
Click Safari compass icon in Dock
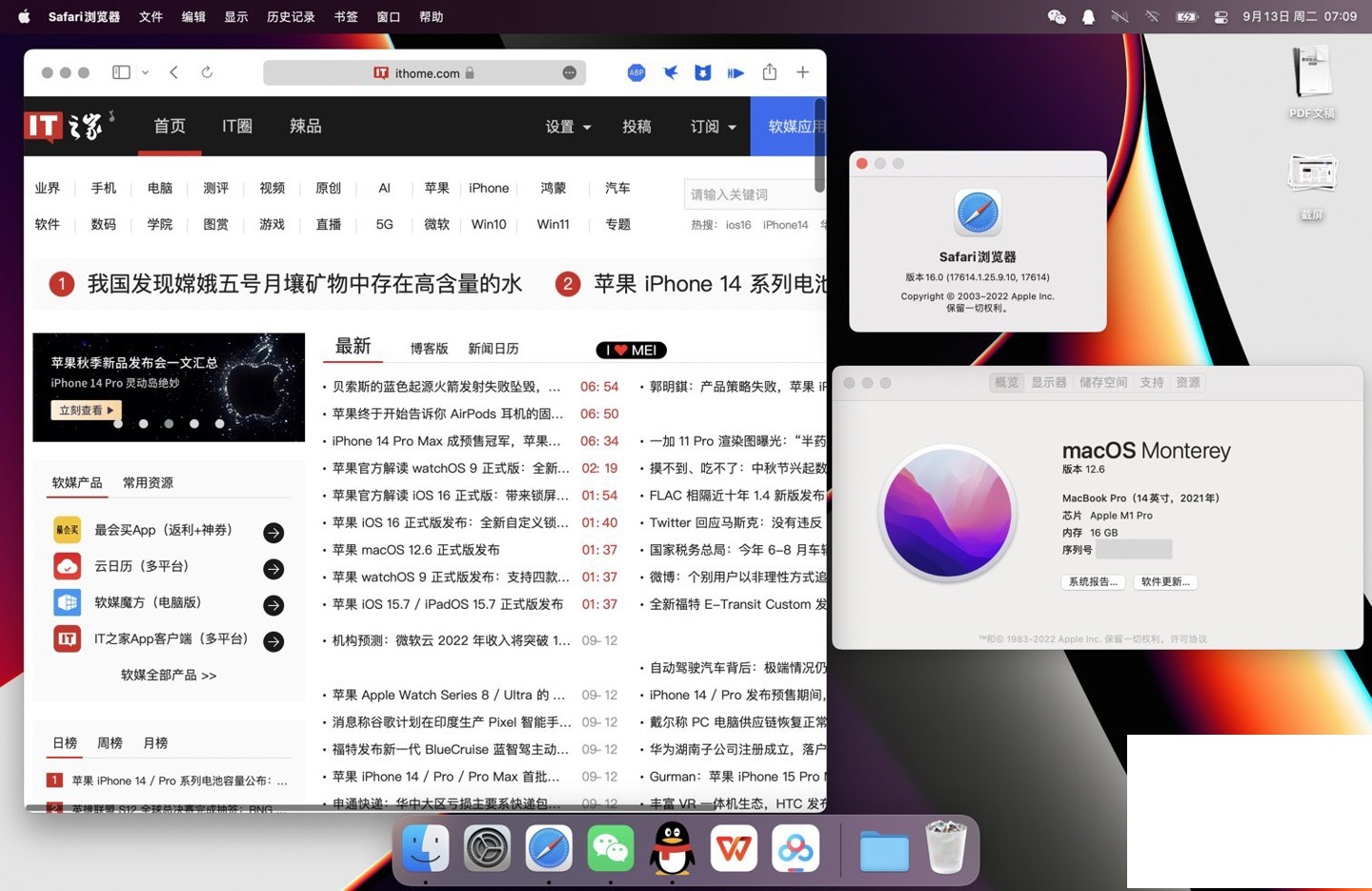(x=549, y=847)
